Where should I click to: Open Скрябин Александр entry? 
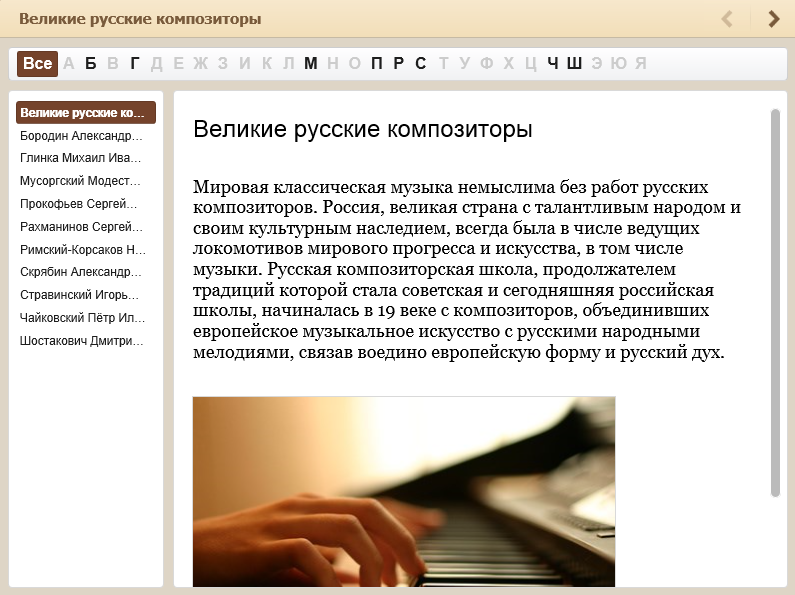[81, 272]
